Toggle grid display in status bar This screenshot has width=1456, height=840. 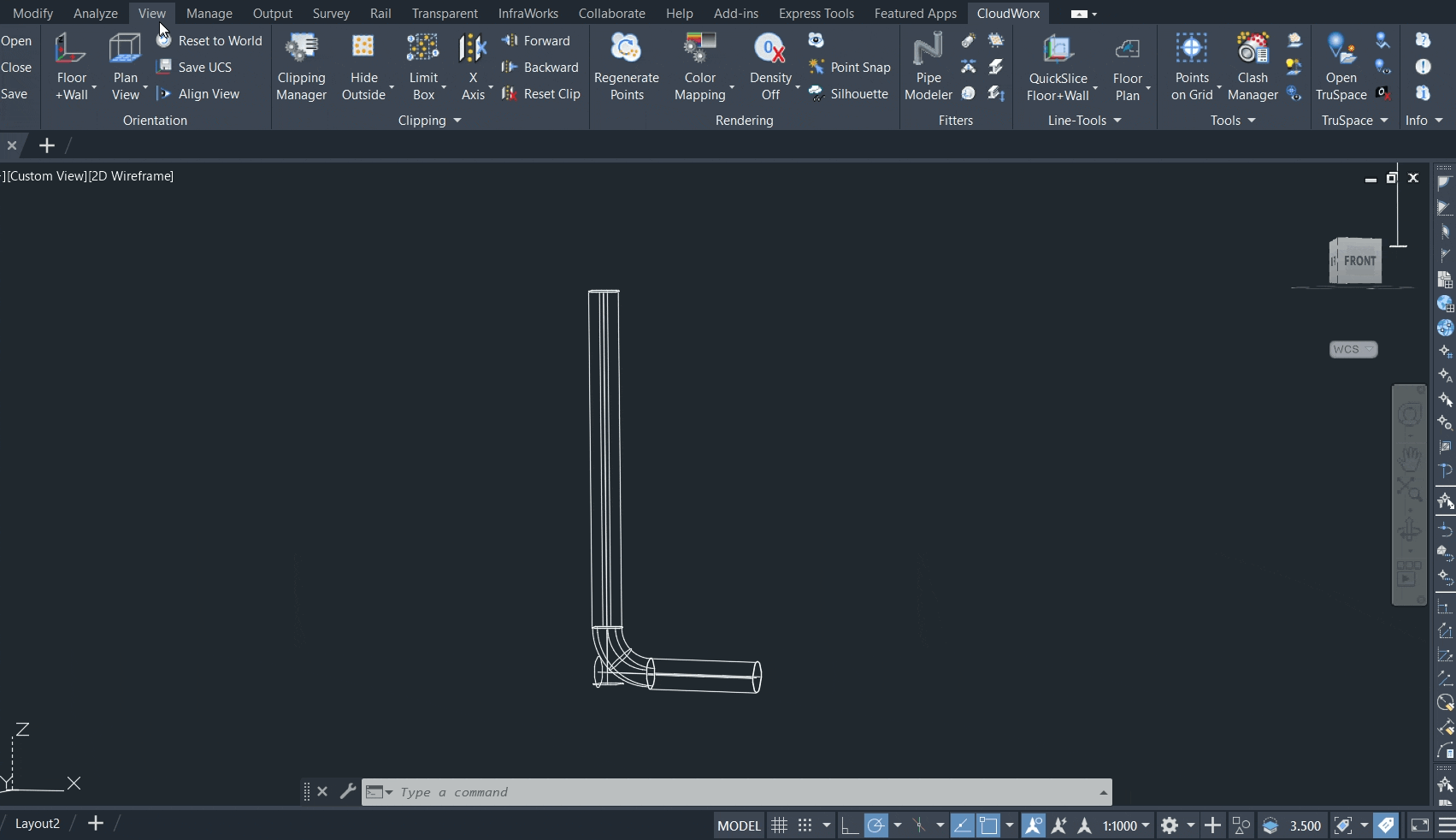[779, 825]
